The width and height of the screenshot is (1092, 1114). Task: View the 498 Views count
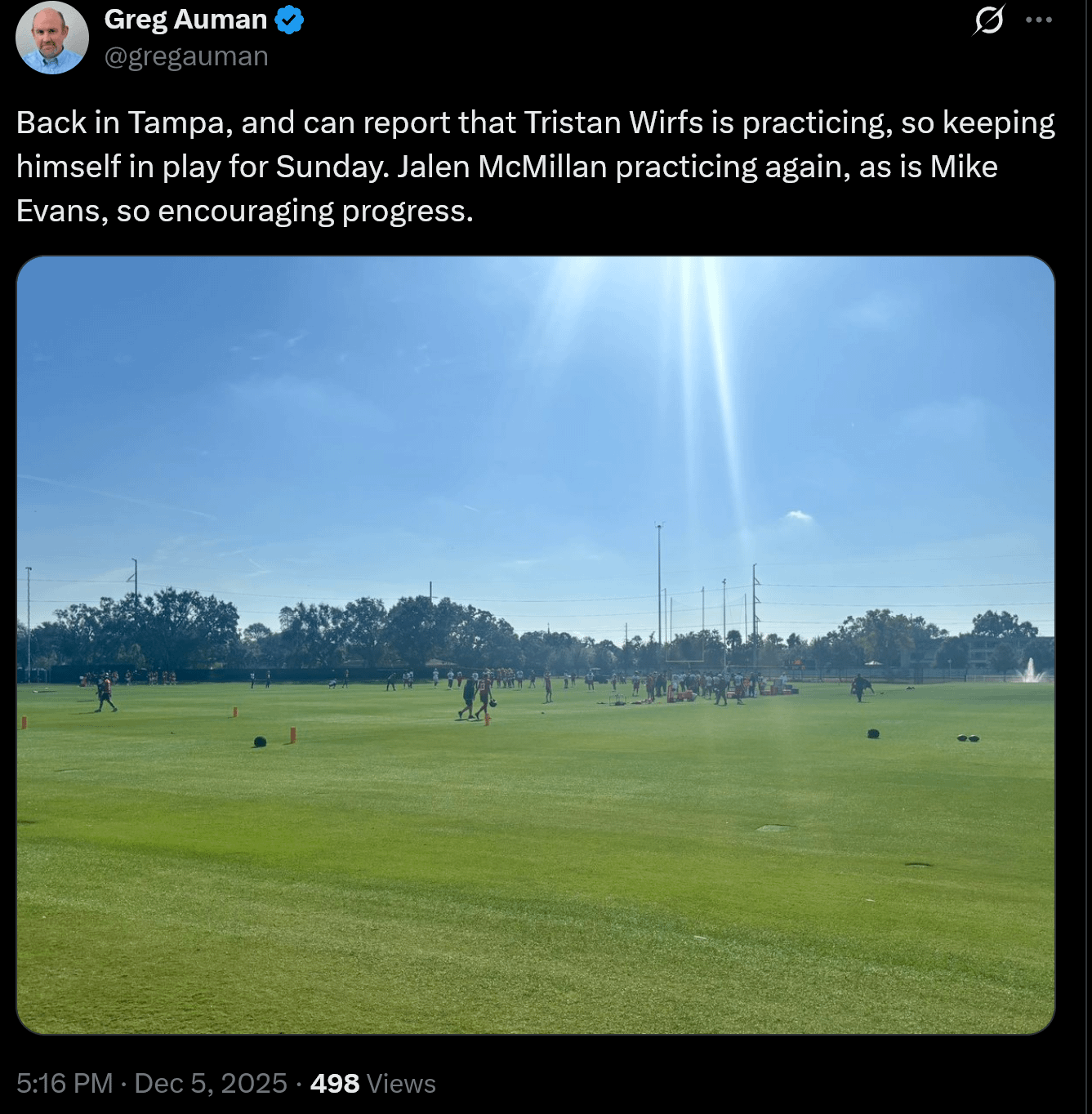[x=373, y=1083]
